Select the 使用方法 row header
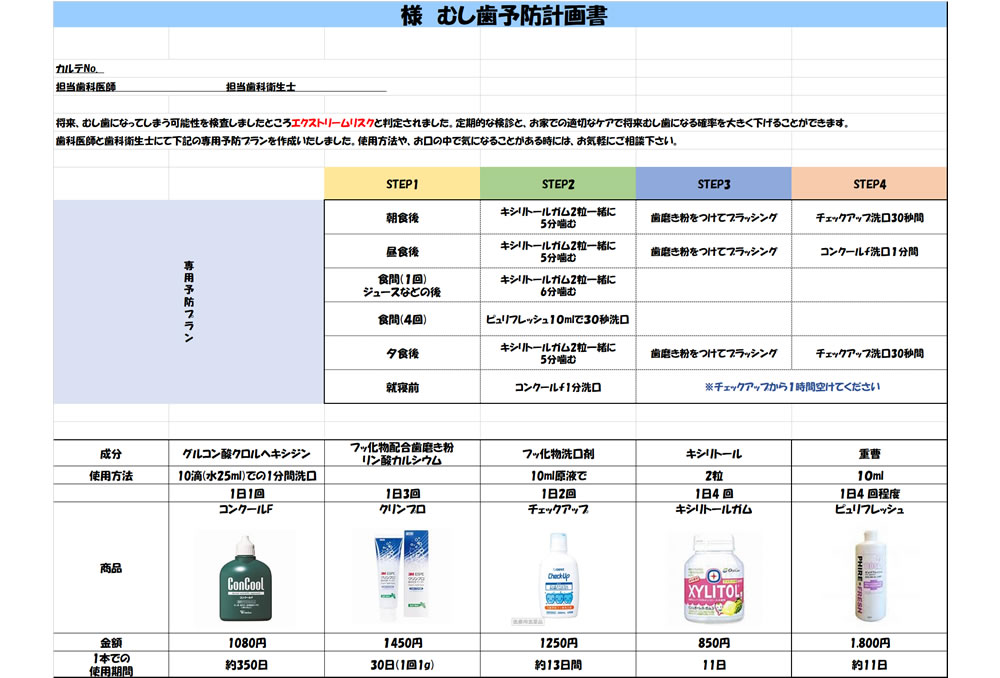Screen dimensions: 1000x678 pyautogui.click(x=111, y=476)
